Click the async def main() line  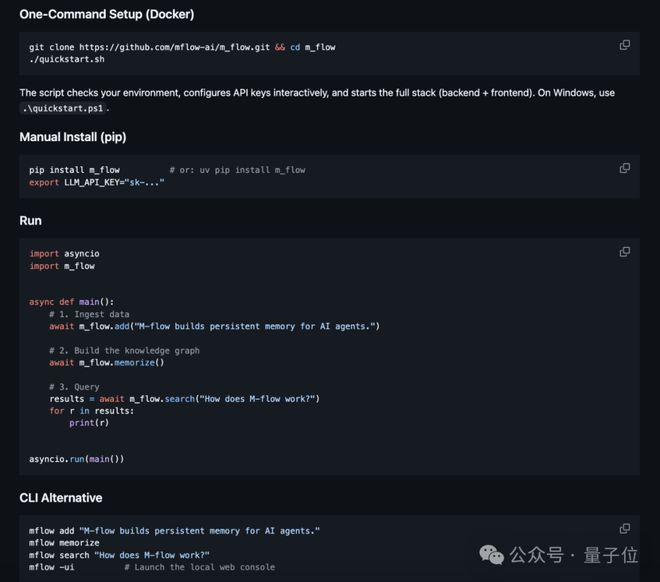(x=72, y=302)
